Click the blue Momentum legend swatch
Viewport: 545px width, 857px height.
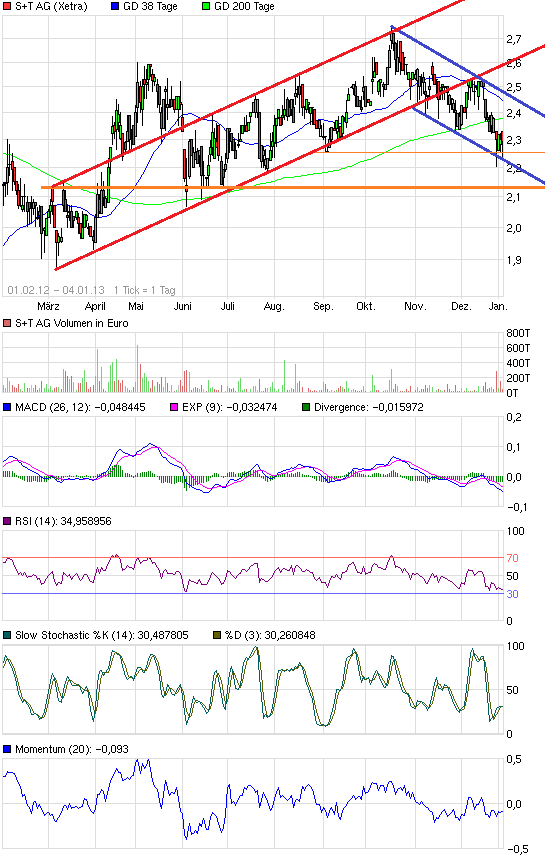[7, 749]
